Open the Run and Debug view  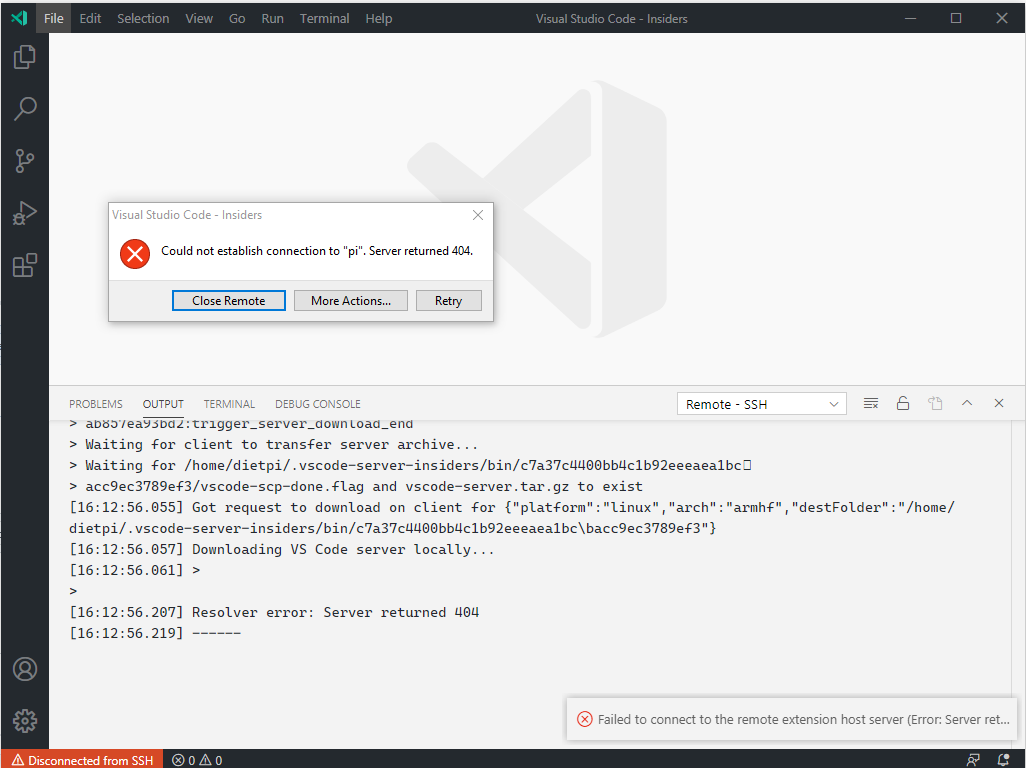tap(24, 213)
